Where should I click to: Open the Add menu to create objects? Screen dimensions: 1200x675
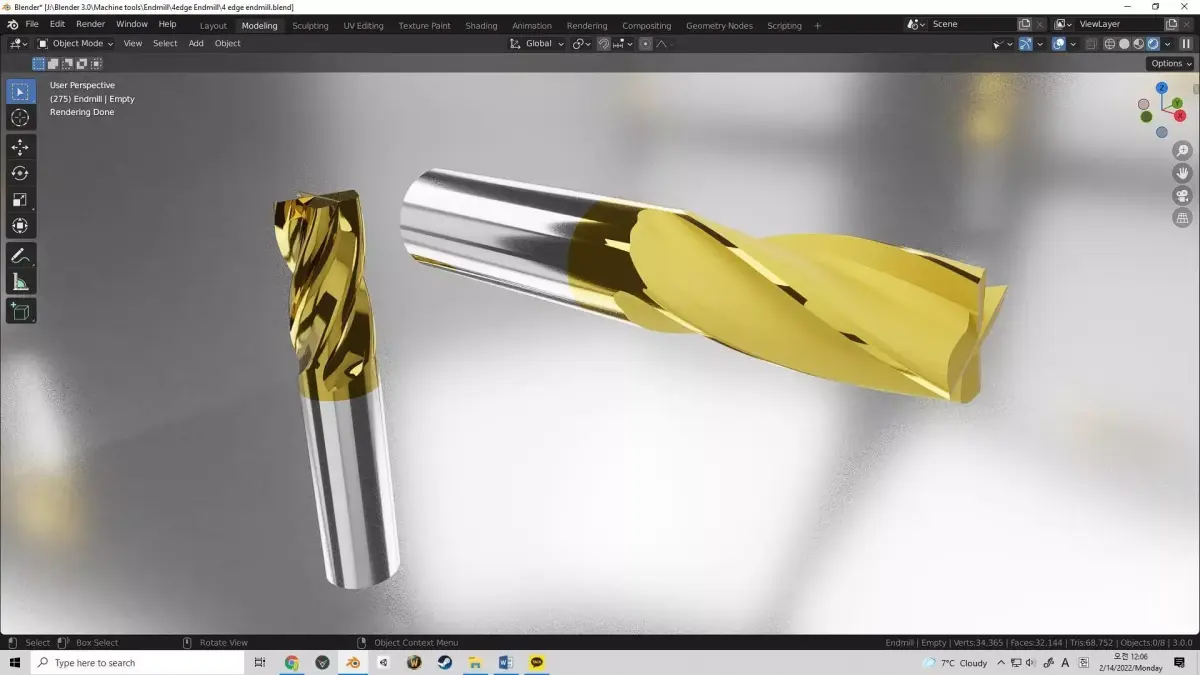click(x=196, y=43)
